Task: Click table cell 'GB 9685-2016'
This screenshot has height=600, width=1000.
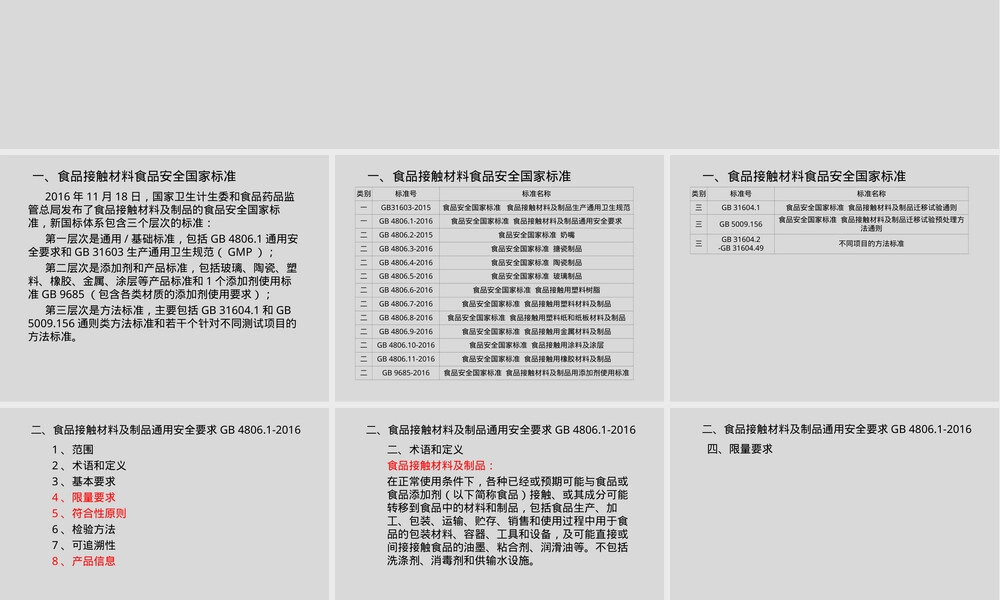Action: [406, 373]
